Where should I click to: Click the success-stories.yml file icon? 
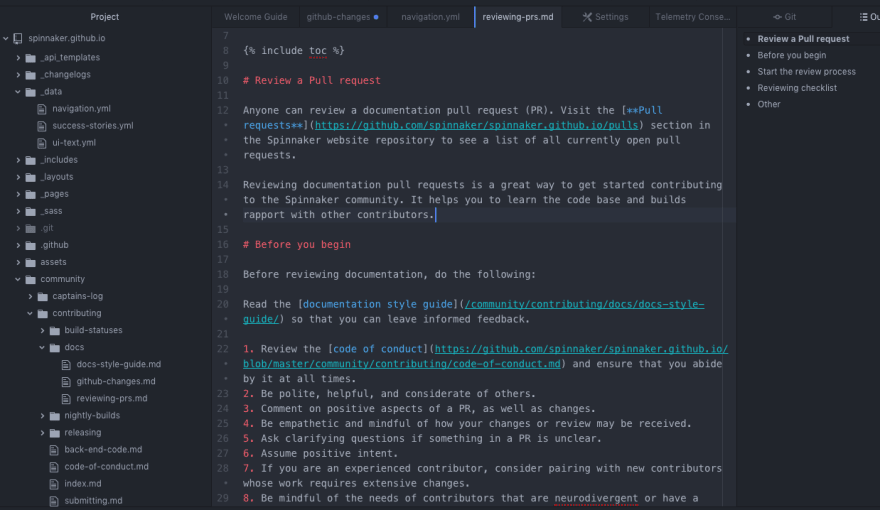[x=42, y=126]
